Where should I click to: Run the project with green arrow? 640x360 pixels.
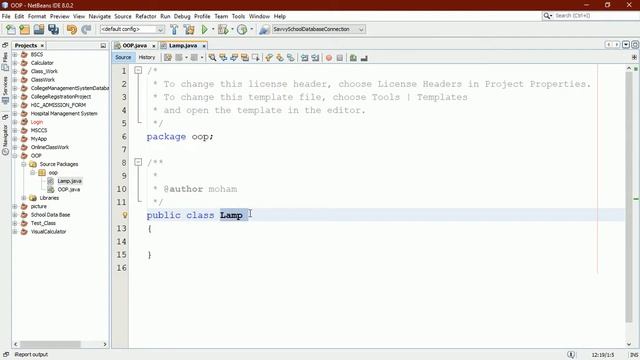pos(204,29)
